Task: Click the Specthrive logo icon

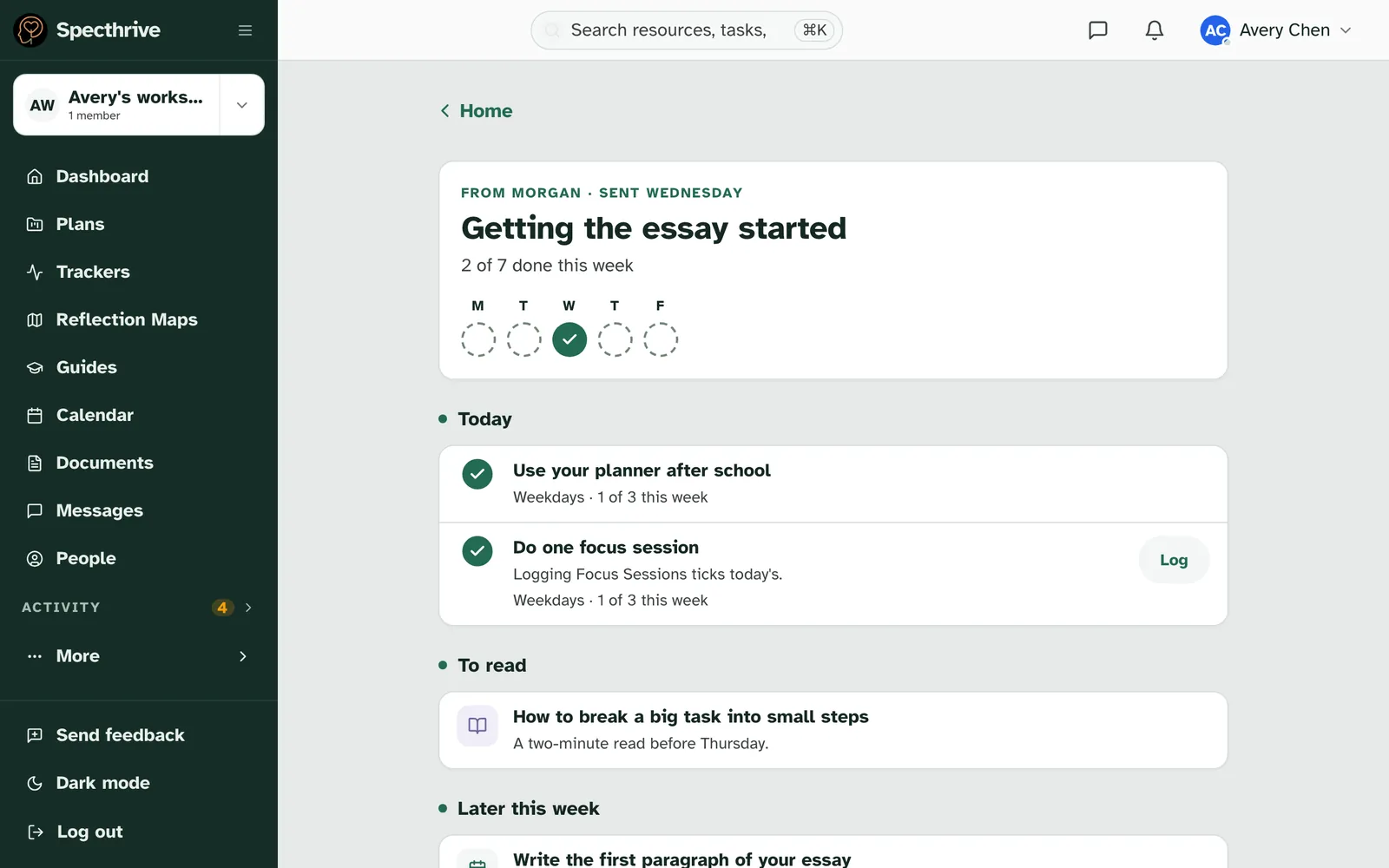Action: [30, 30]
